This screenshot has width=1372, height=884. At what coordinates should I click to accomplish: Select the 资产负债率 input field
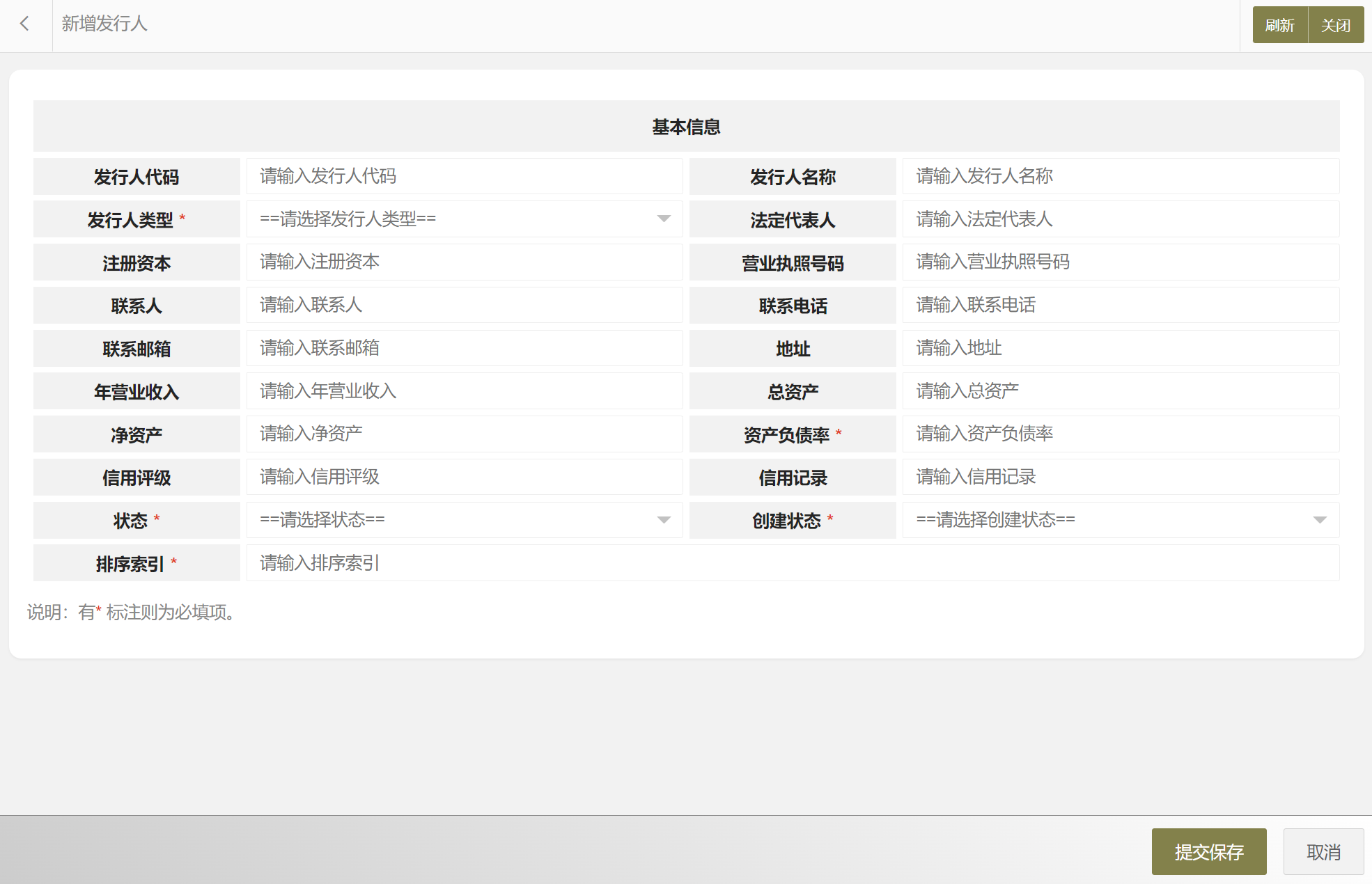(x=1120, y=434)
